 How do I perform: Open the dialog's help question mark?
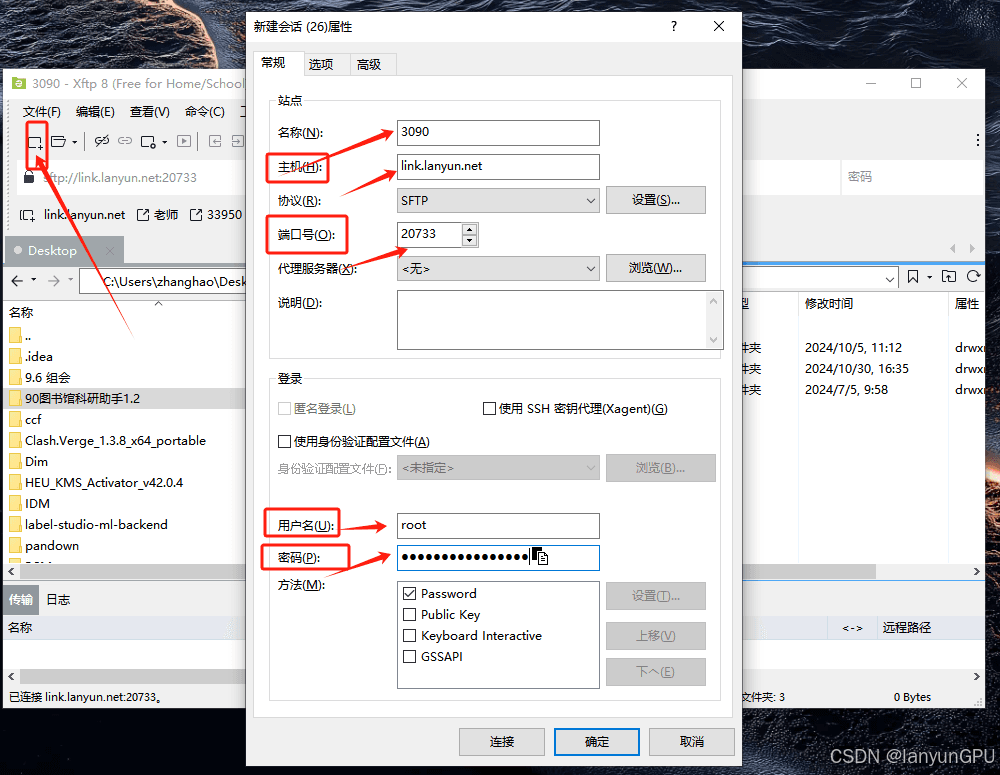[674, 27]
